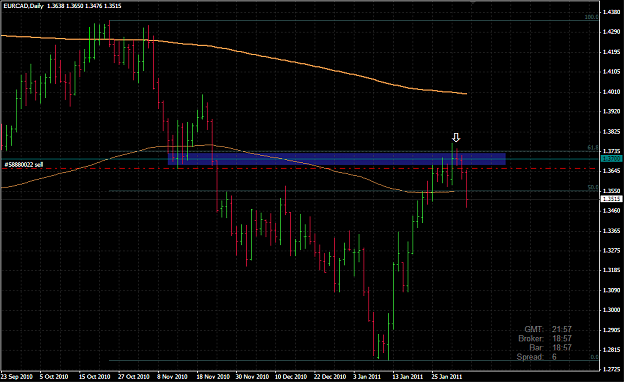Viewport: 625px width, 383px height.
Task: Click the 1.3825 price axis label
Action: coord(612,131)
